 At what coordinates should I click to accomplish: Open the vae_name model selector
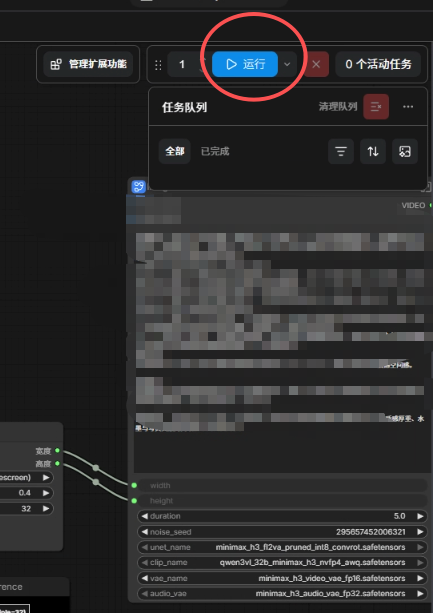[282, 578]
